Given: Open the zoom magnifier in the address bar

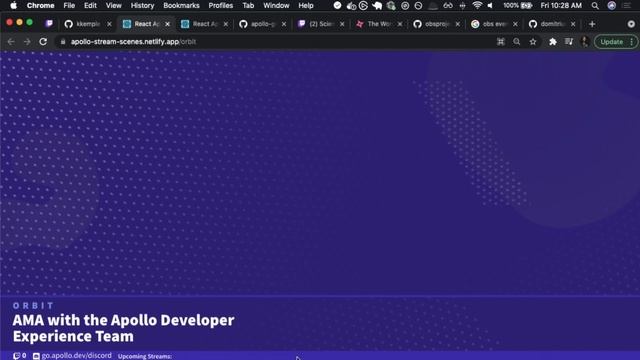Looking at the screenshot, I should [x=517, y=42].
